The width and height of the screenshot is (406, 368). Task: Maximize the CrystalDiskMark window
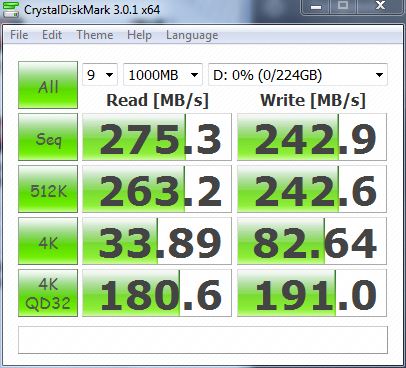[343, 7]
